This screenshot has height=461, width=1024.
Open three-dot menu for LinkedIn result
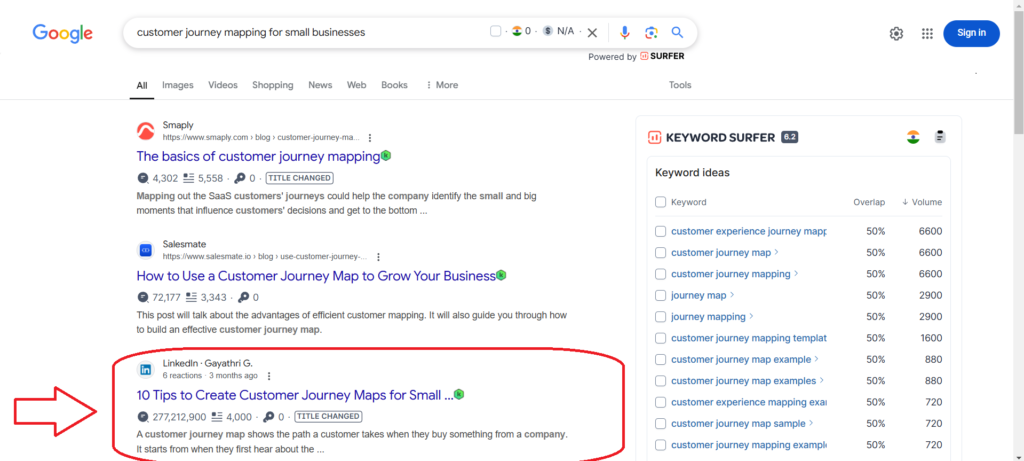(269, 376)
